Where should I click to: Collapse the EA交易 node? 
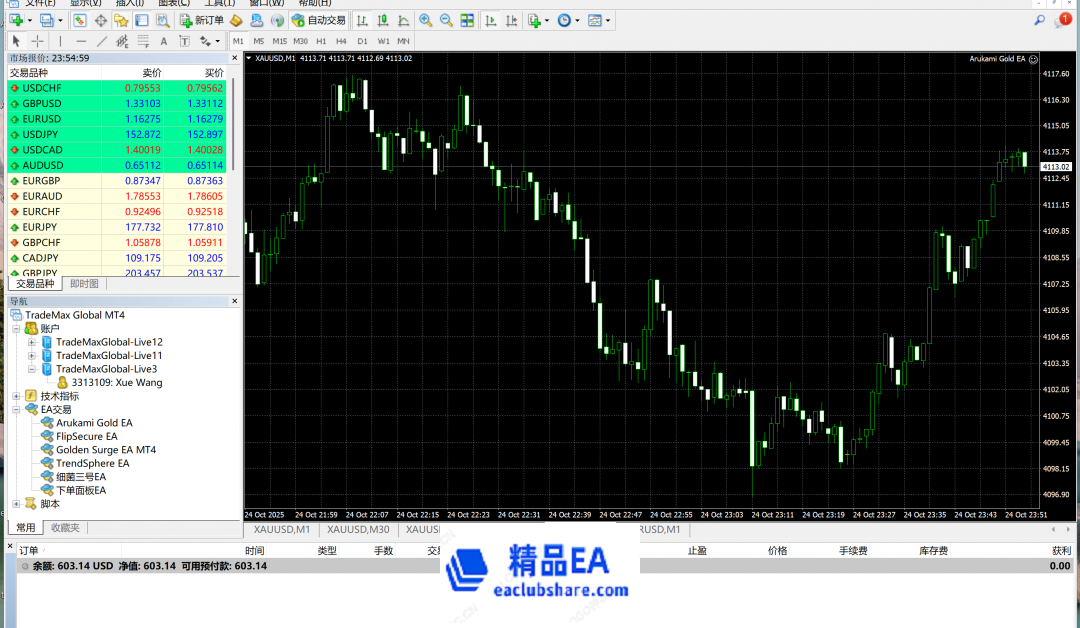[x=16, y=410]
